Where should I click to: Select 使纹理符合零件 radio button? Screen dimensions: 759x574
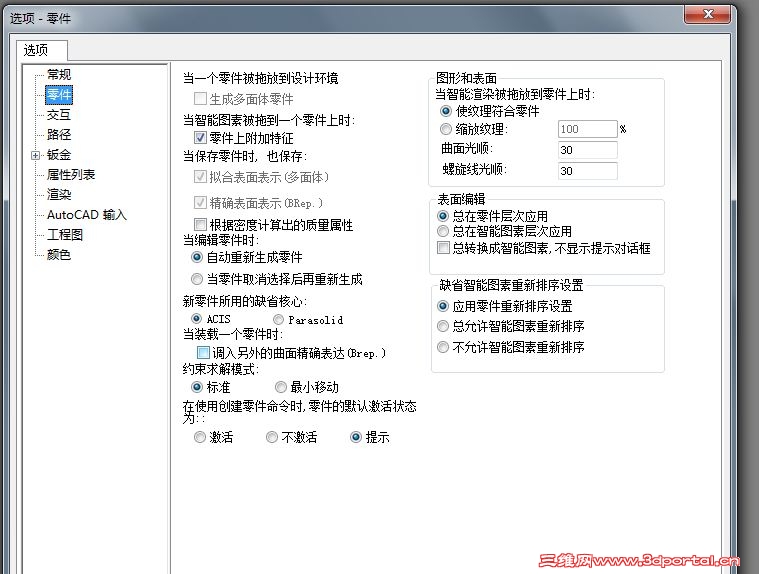tap(446, 111)
